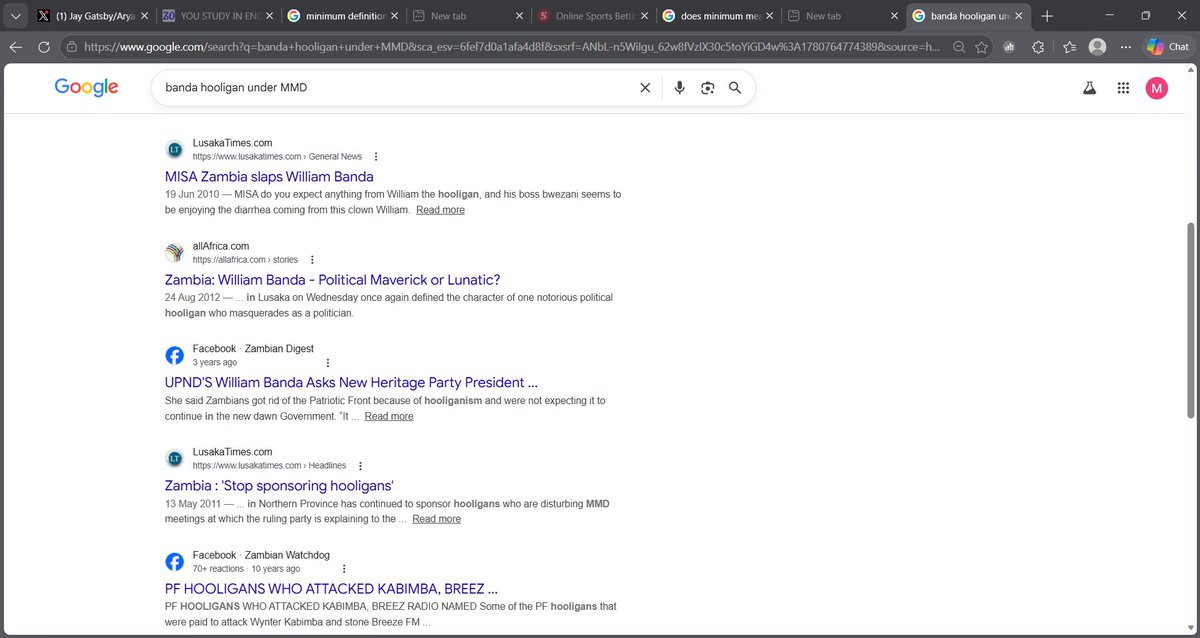Submit search with magnifier icon
This screenshot has width=1200, height=638.
pyautogui.click(x=735, y=88)
